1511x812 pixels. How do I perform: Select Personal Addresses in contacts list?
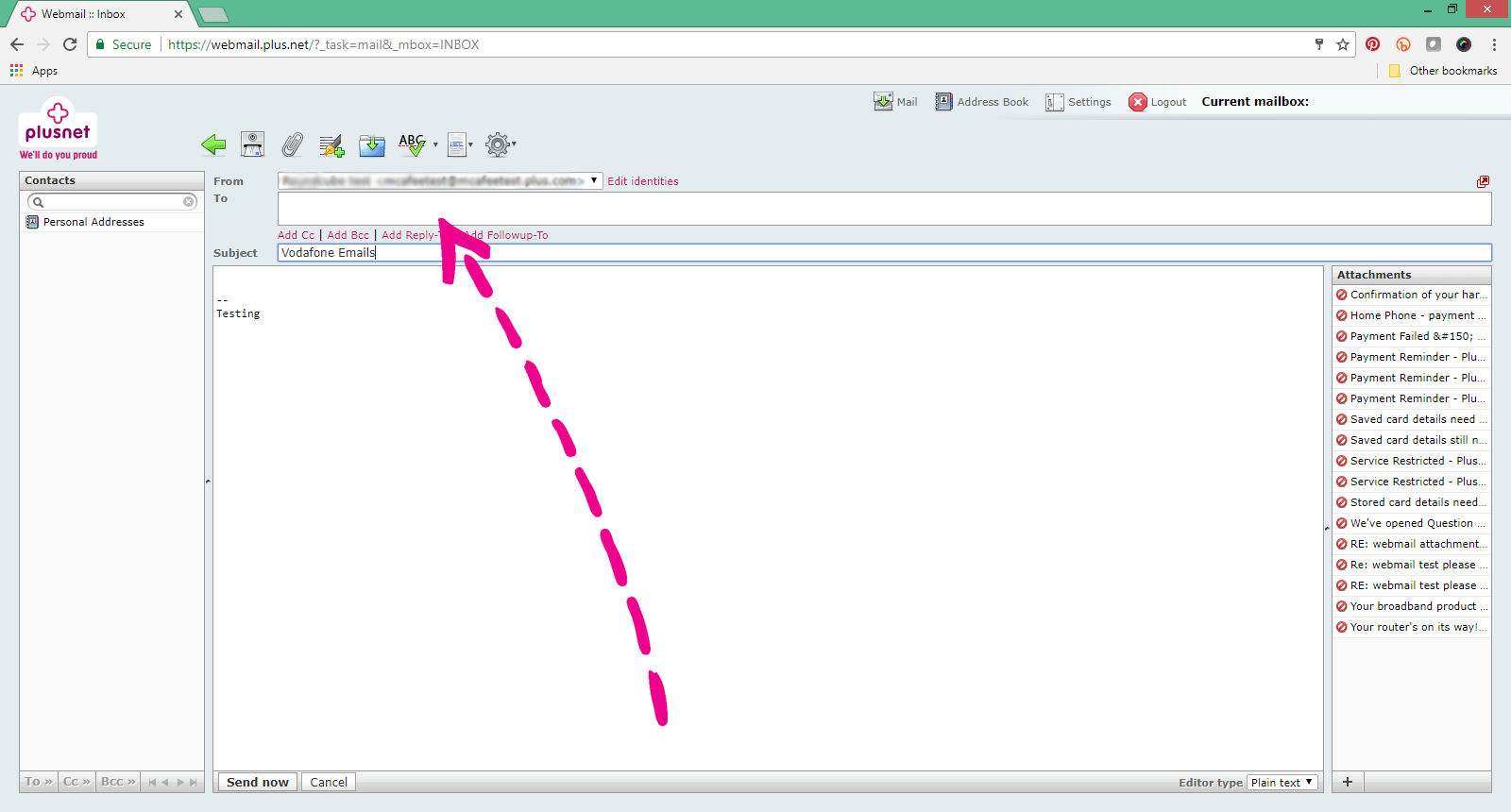(93, 222)
